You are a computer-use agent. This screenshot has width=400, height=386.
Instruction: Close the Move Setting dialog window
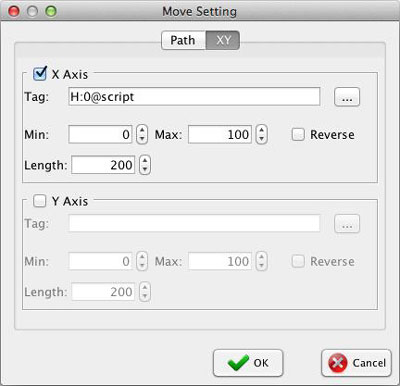(x=14, y=11)
